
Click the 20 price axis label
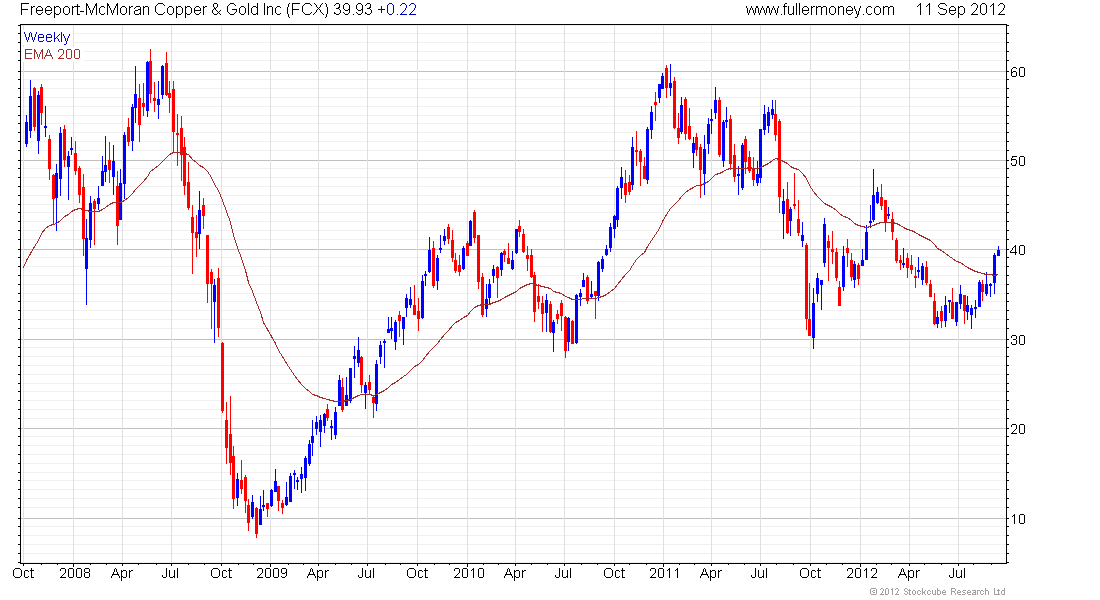click(1017, 429)
